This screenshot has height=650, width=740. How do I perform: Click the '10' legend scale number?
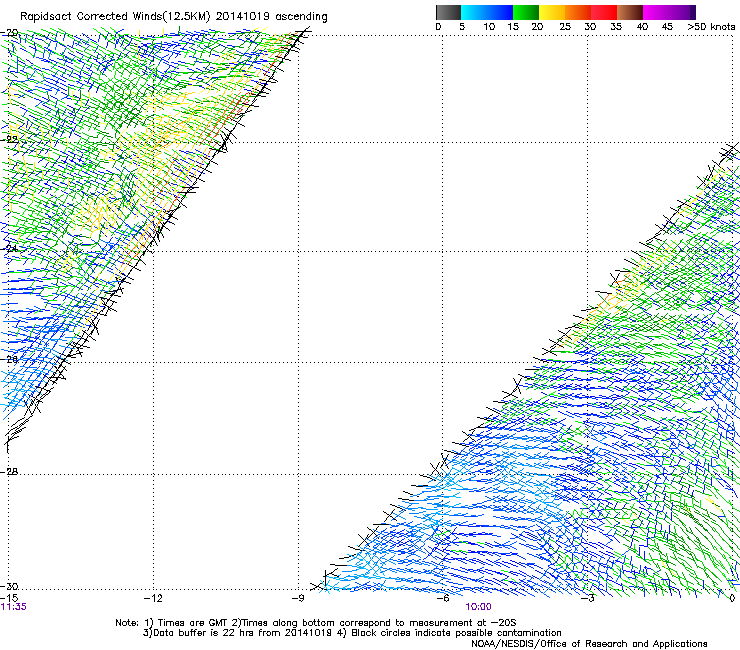(489, 27)
